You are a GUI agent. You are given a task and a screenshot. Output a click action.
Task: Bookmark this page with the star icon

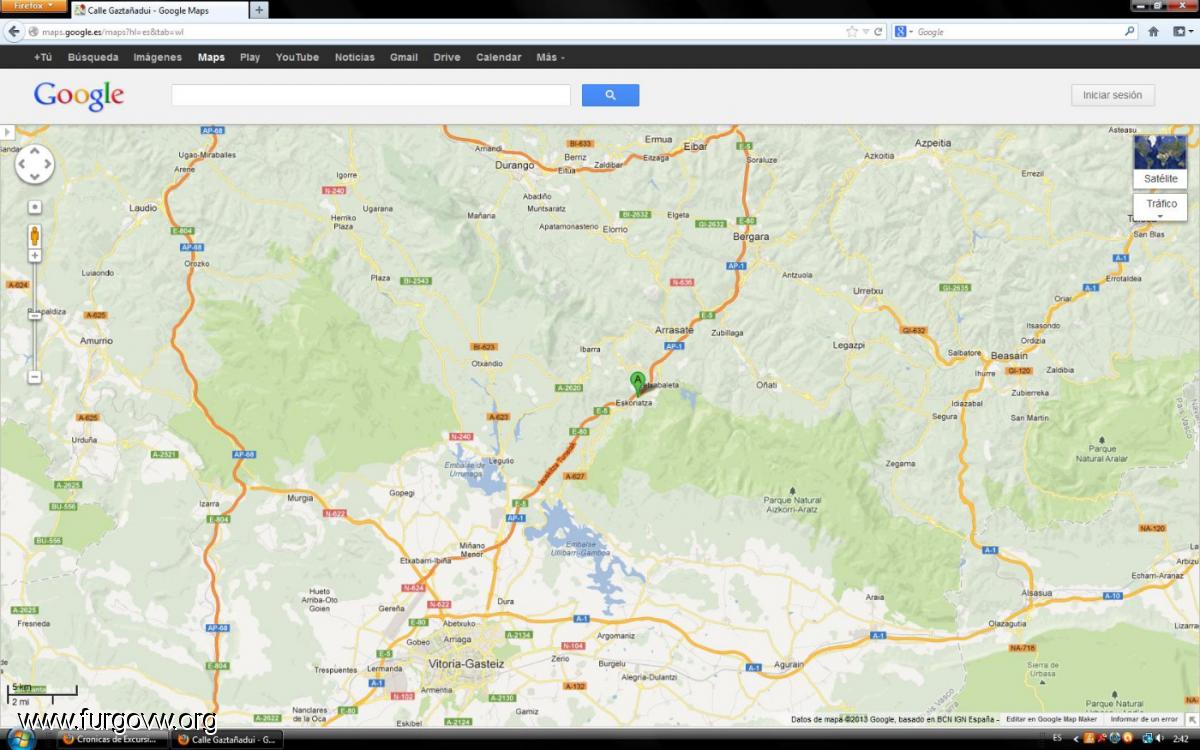[852, 32]
